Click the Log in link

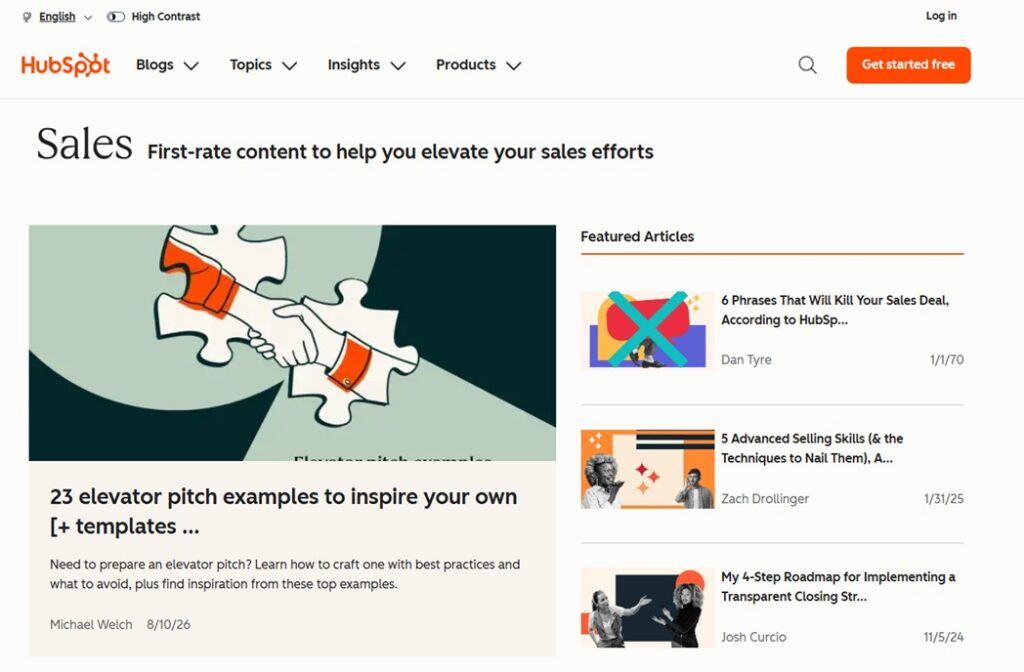[x=941, y=16]
